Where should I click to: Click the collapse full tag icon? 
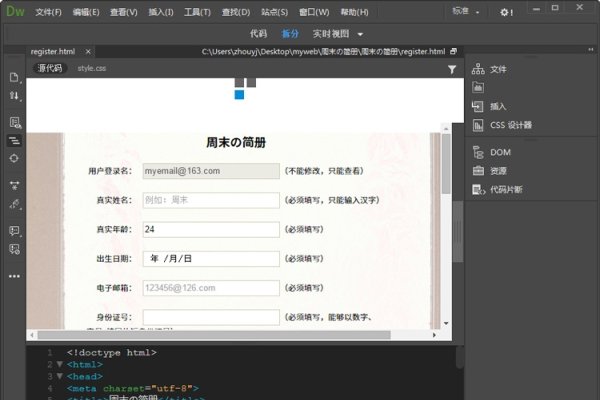point(14,186)
